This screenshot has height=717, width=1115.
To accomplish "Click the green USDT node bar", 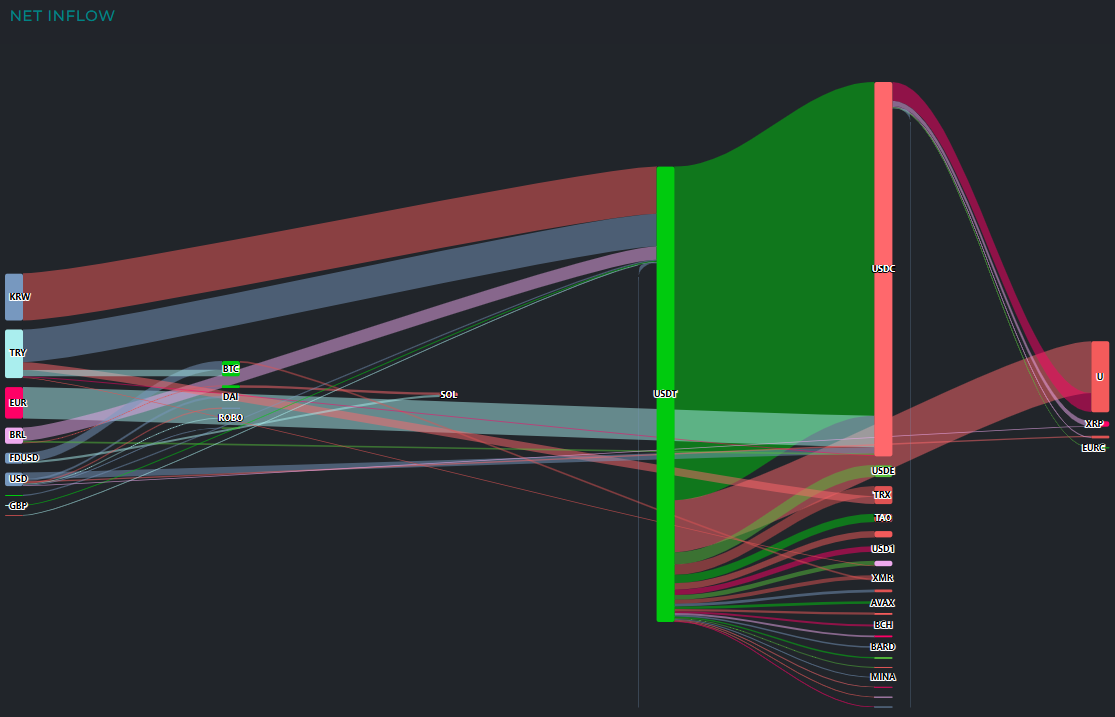I will [665, 394].
